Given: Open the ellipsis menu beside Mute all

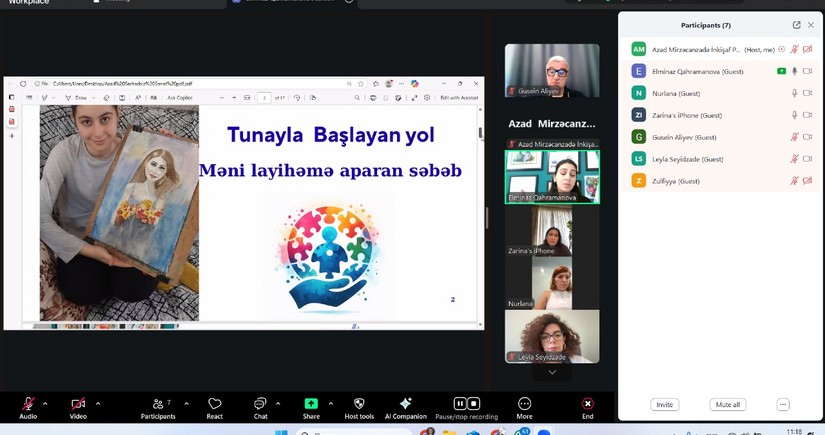Looking at the screenshot, I should pos(783,404).
